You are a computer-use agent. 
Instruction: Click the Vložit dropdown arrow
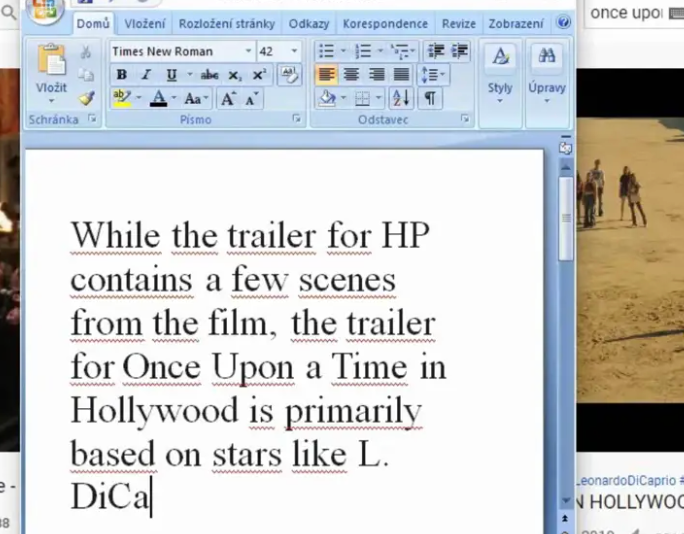(51, 101)
